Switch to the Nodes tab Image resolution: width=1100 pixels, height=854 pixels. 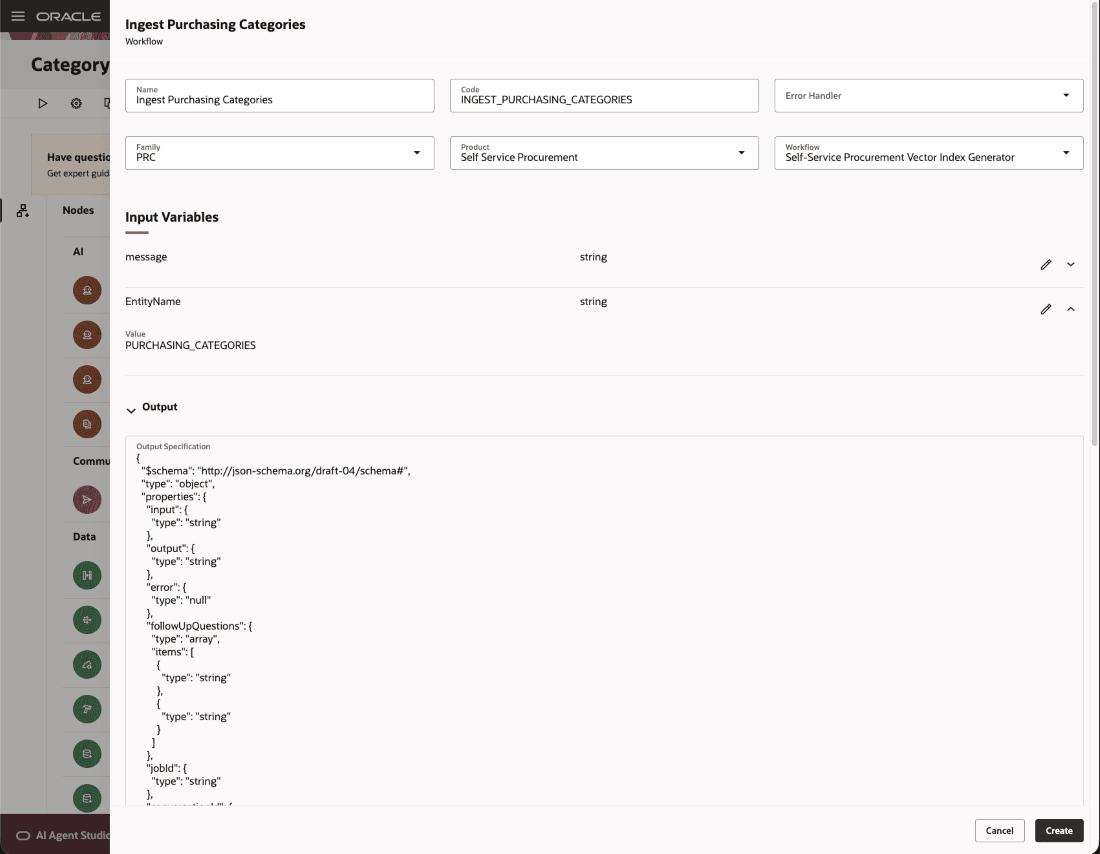78,210
